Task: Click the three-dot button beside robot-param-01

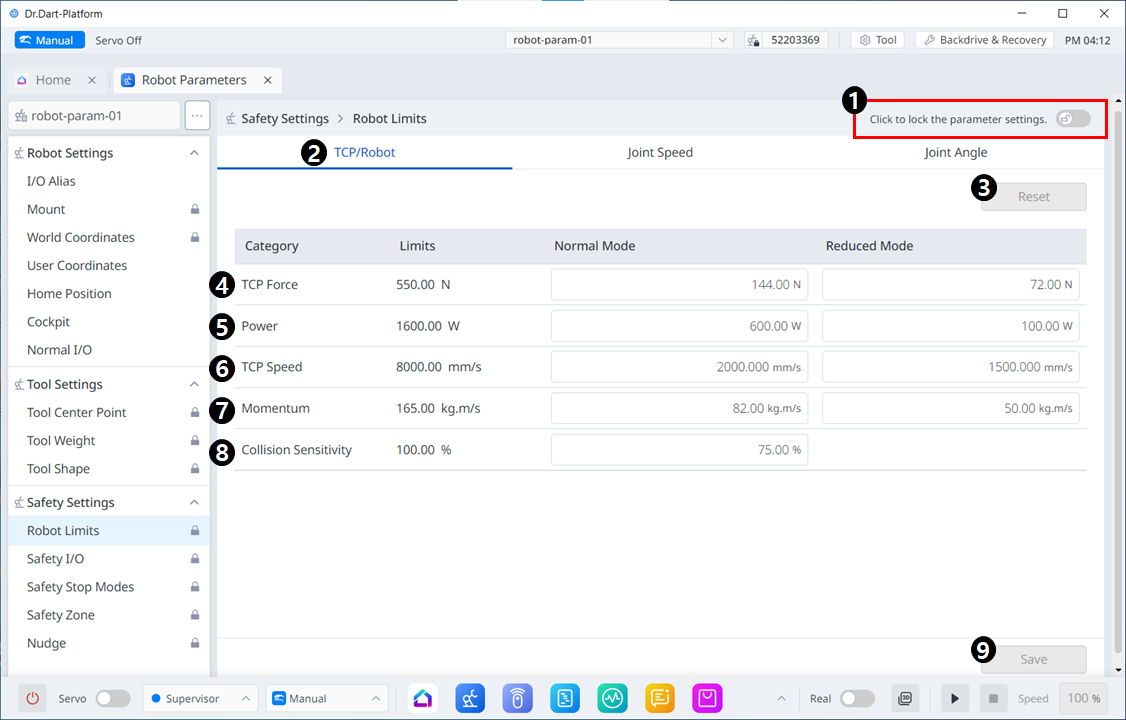Action: (x=197, y=116)
